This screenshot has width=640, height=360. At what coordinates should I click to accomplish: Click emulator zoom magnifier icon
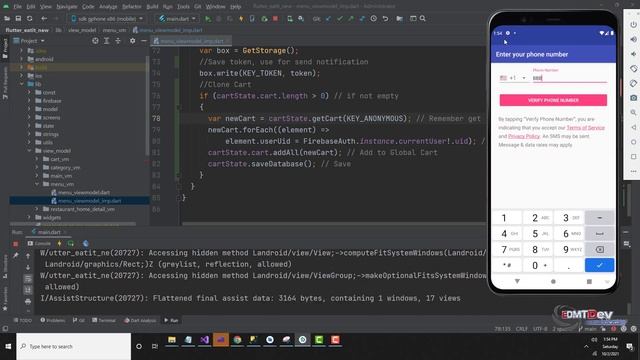(633, 113)
